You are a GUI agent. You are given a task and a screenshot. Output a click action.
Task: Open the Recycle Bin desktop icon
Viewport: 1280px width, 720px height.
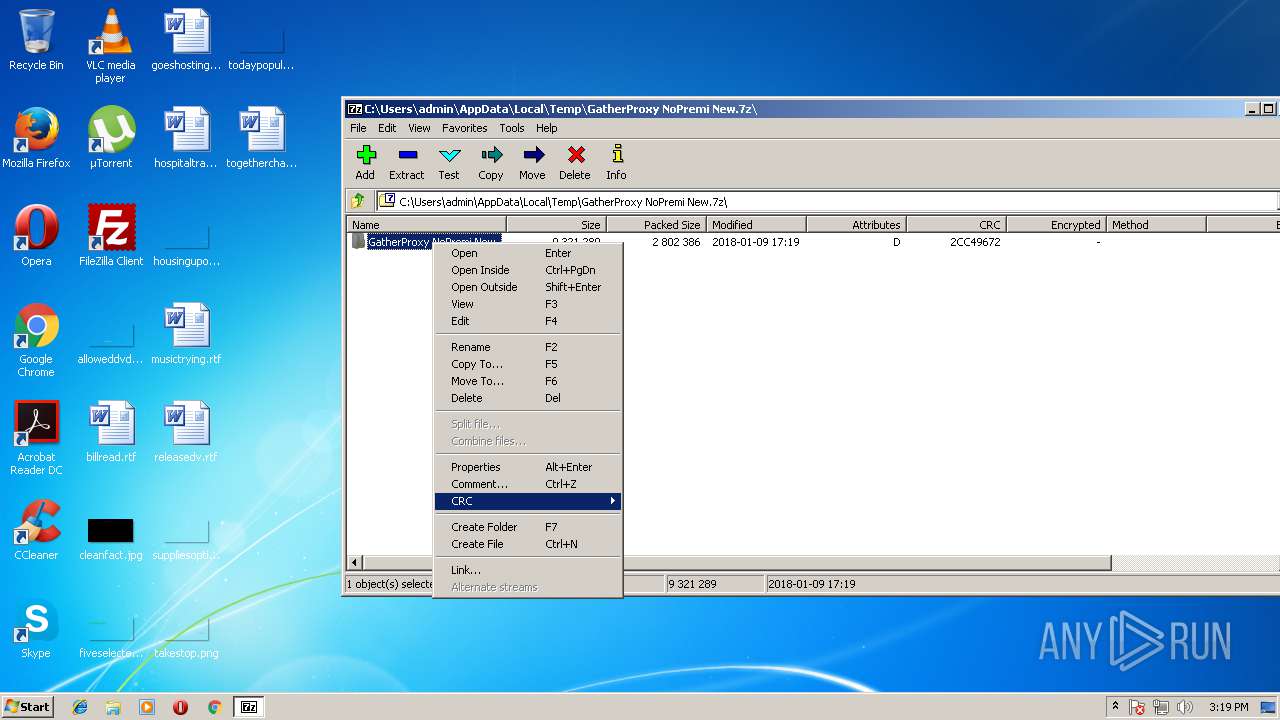click(x=36, y=40)
